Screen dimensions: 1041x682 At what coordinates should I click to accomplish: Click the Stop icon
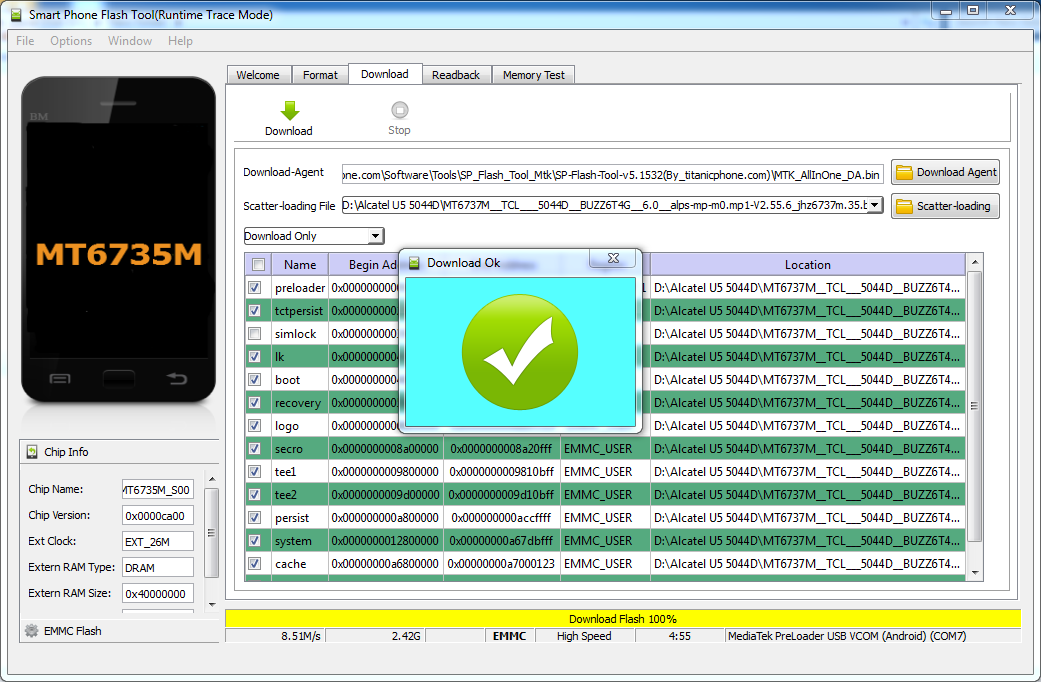pos(400,110)
